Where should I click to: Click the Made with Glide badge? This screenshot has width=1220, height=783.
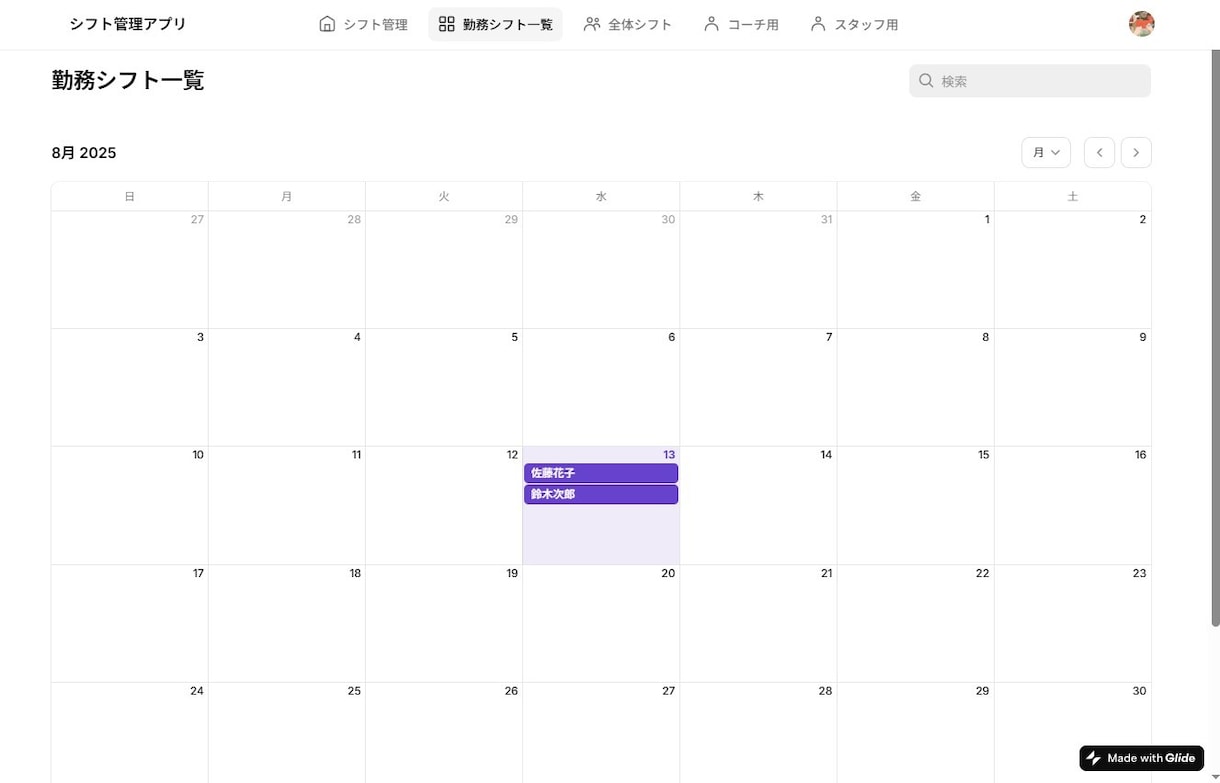tap(1141, 758)
